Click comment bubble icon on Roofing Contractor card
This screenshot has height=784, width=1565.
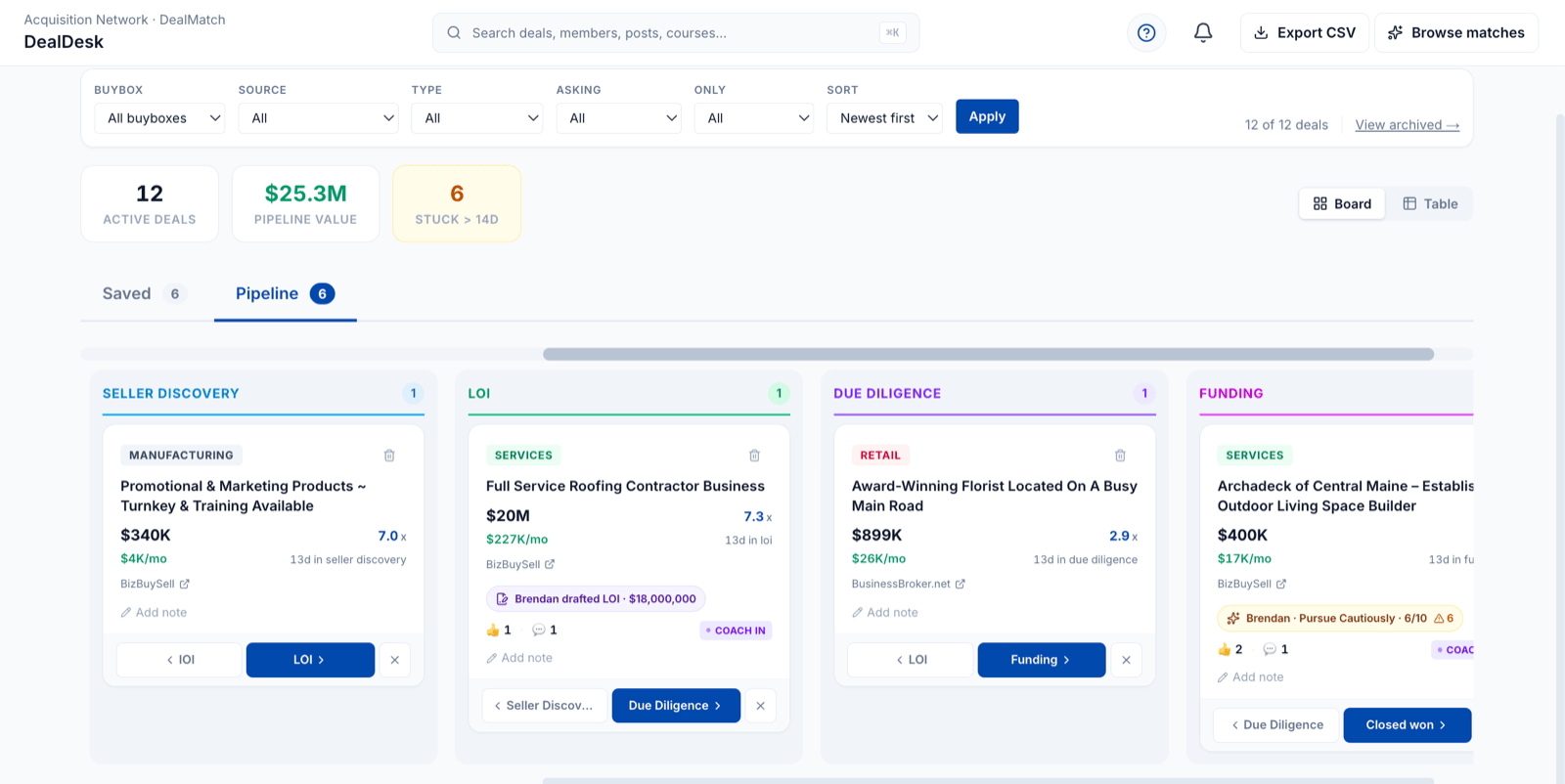click(538, 631)
